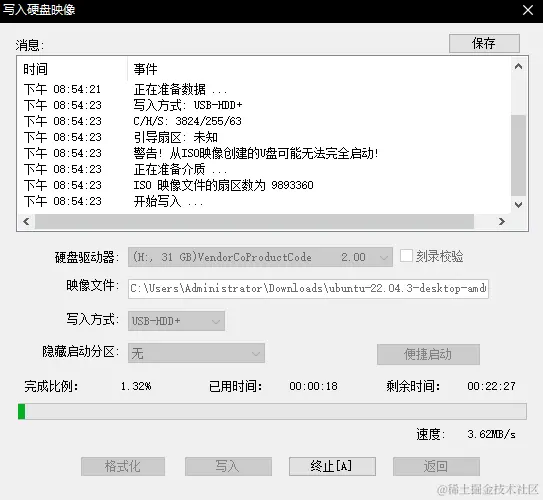Click the vertical scrollbar thumb in messages
Image resolution: width=543 pixels, height=500 pixels.
tap(518, 155)
